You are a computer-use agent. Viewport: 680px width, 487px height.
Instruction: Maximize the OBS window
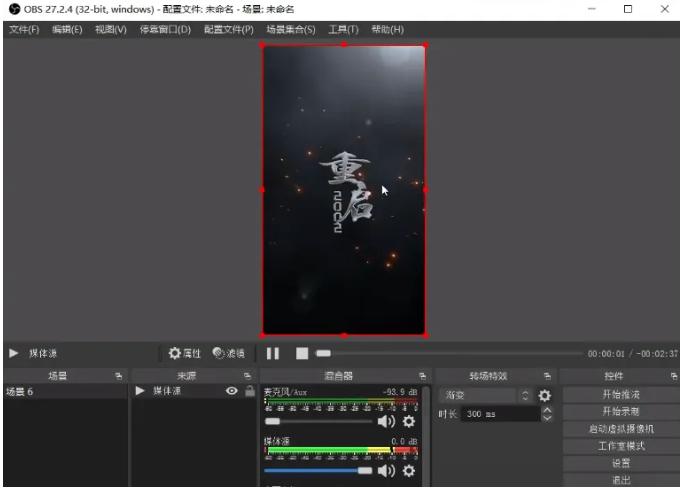tap(628, 9)
